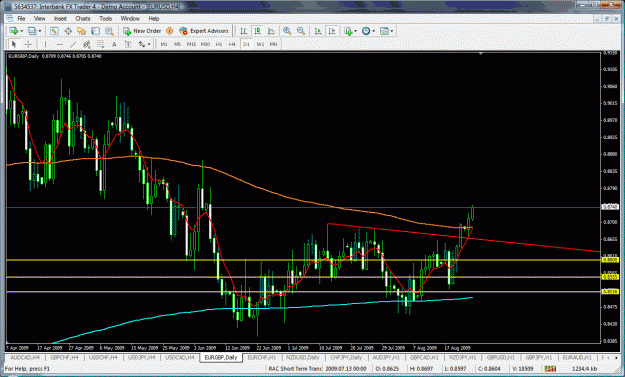The width and height of the screenshot is (625, 377).
Task: Open the Charts menu
Action: [83, 18]
